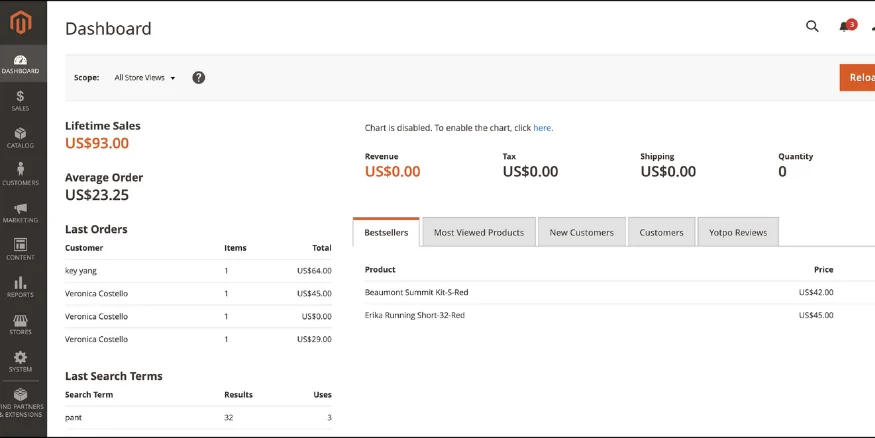Click the US$64.00 order total

pyautogui.click(x=314, y=271)
